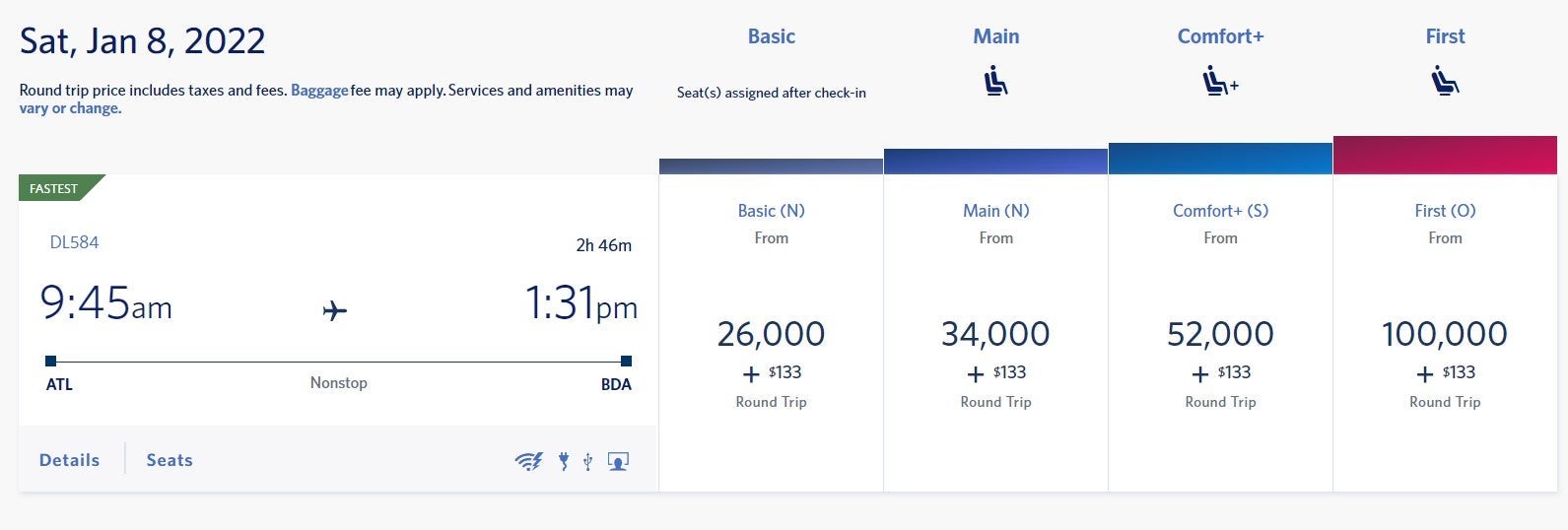
Task: Click the Main cabin seat icon
Action: point(995,80)
